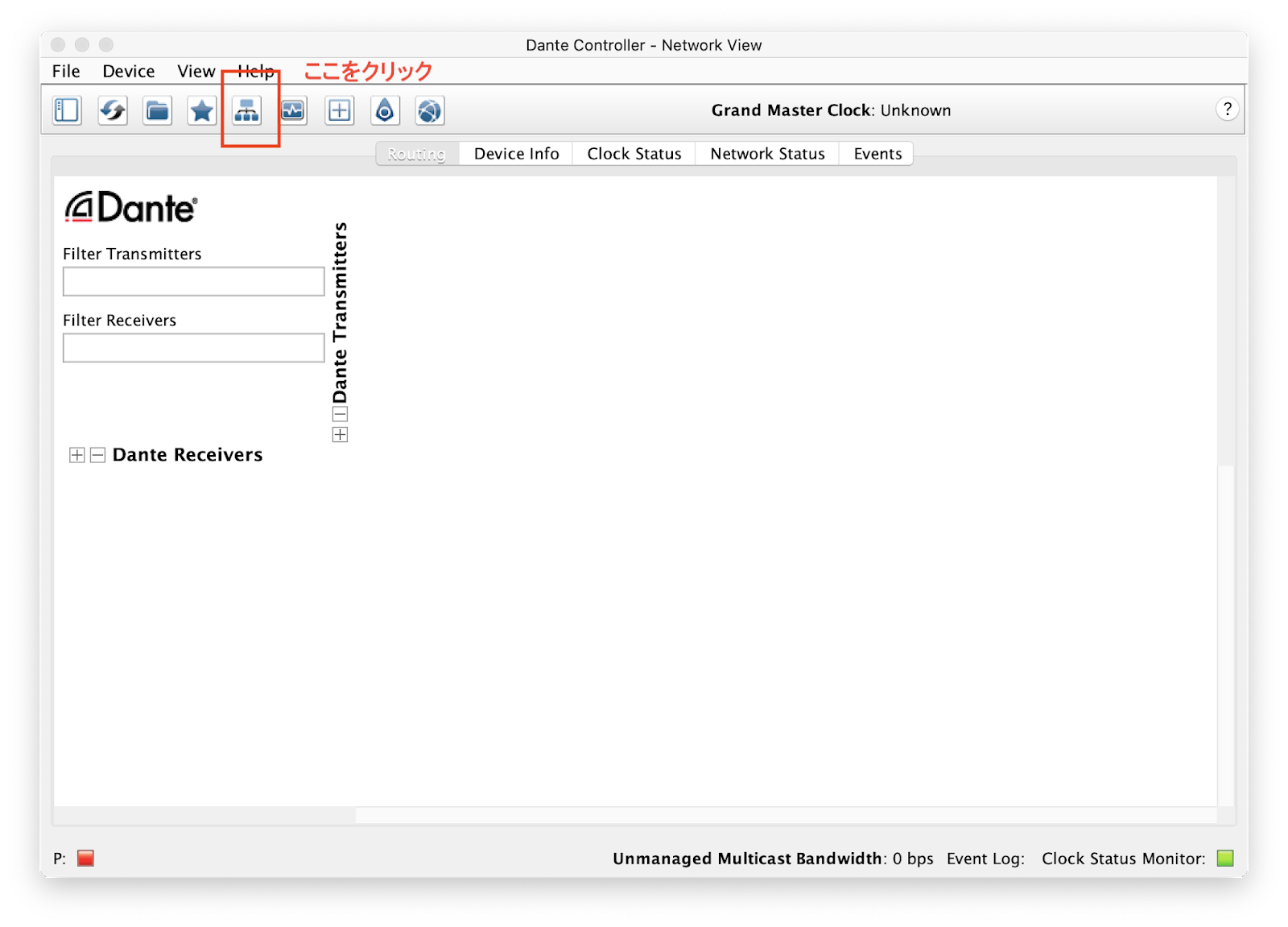The image size is (1288, 927).
Task: Open the network interface configuration icon
Action: click(247, 110)
